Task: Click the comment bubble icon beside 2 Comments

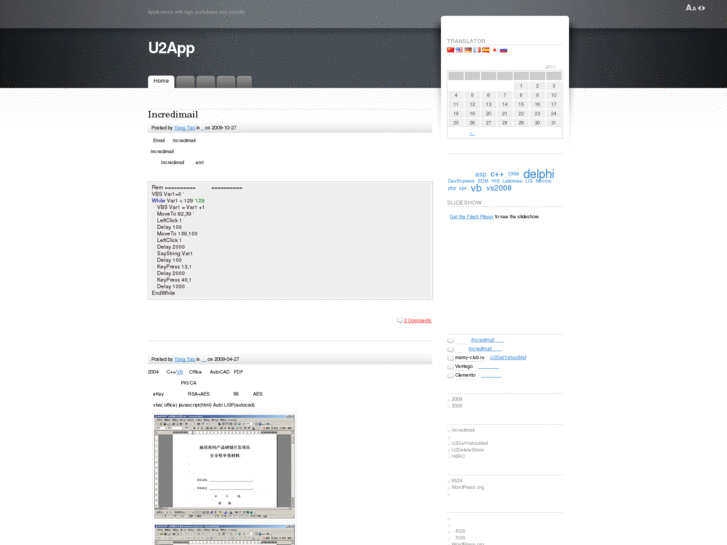Action: [400, 321]
